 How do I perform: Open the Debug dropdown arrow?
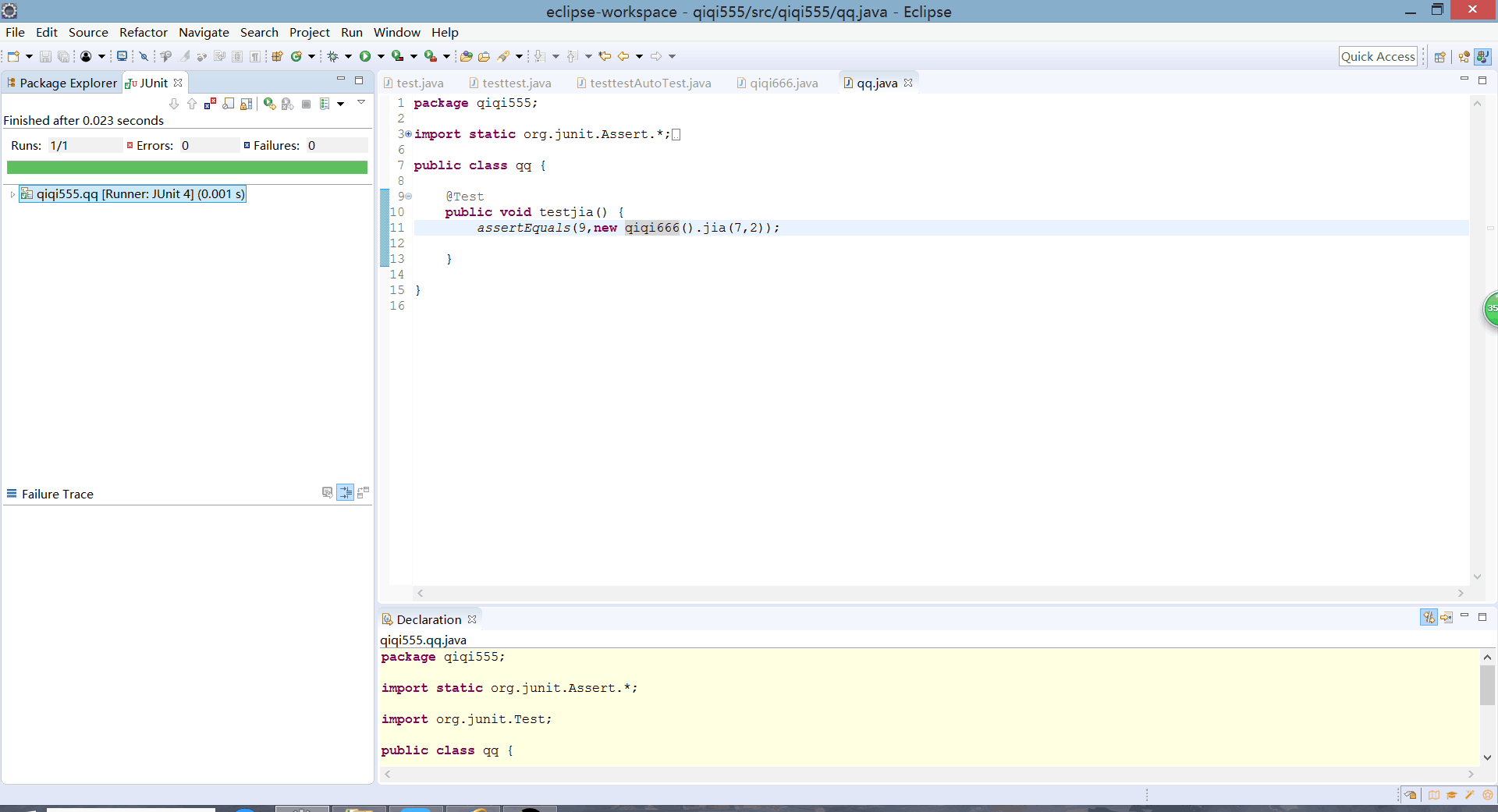pyautogui.click(x=348, y=56)
